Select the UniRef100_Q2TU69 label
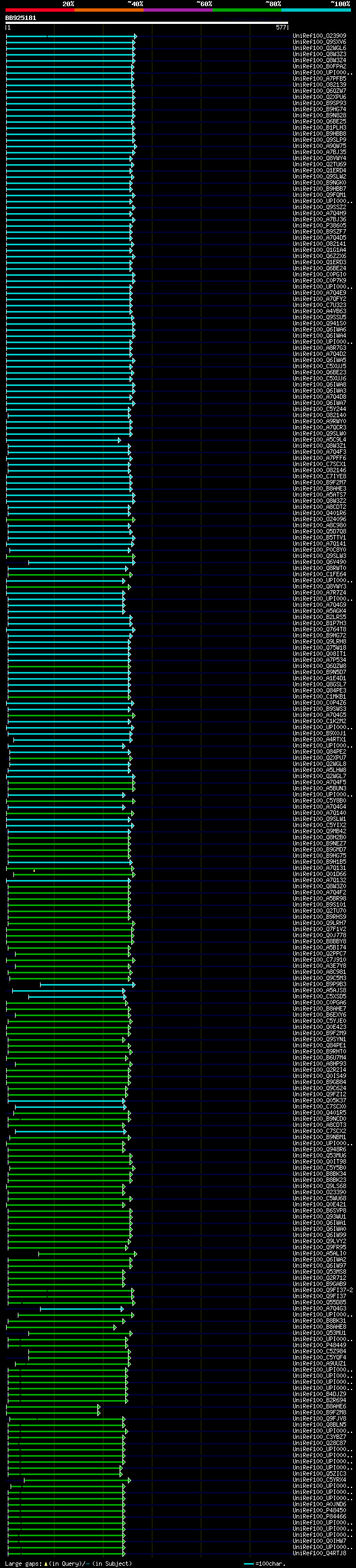 coord(319,164)
